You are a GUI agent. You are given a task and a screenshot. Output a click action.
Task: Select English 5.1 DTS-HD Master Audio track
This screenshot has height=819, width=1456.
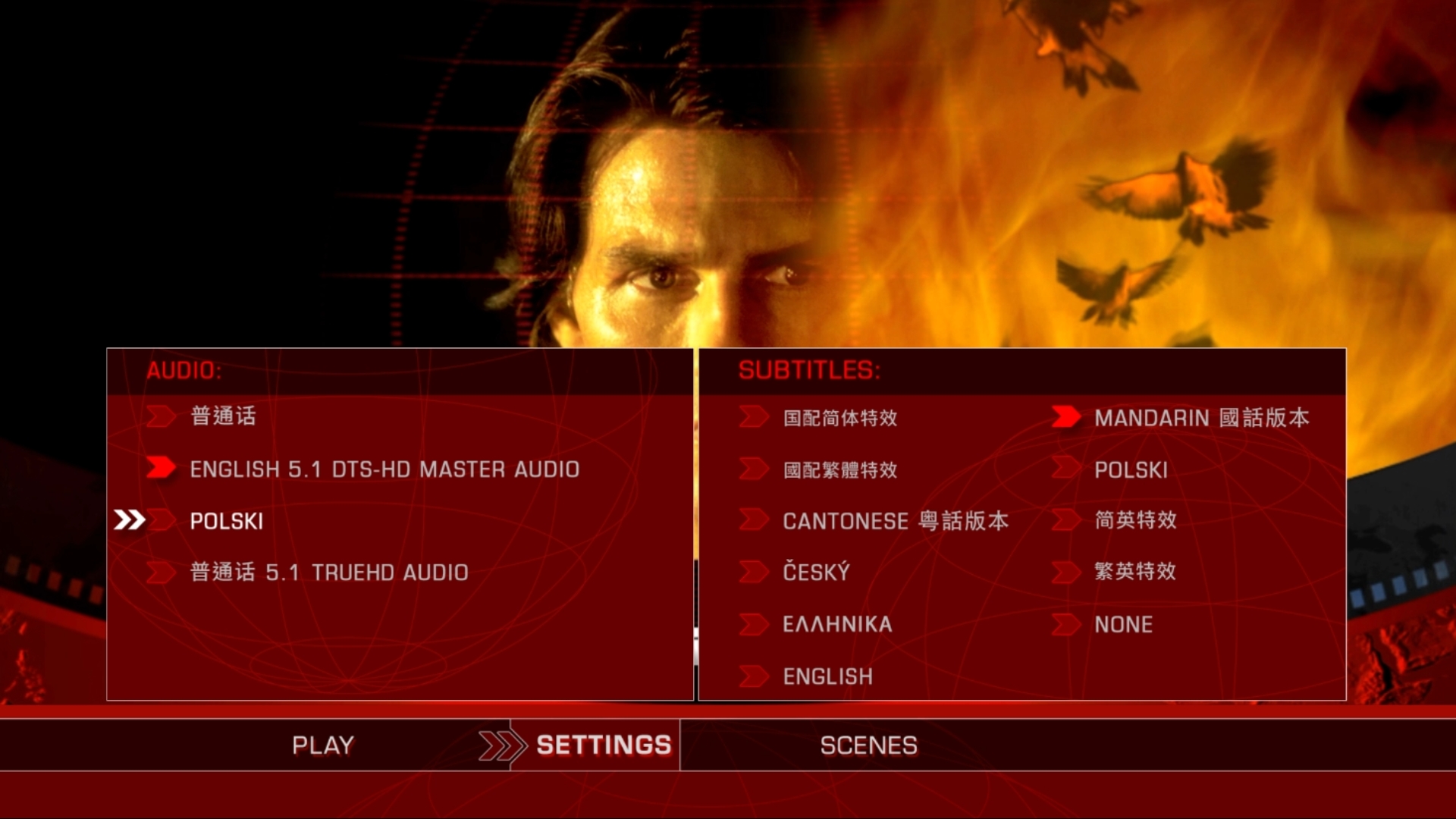(384, 469)
